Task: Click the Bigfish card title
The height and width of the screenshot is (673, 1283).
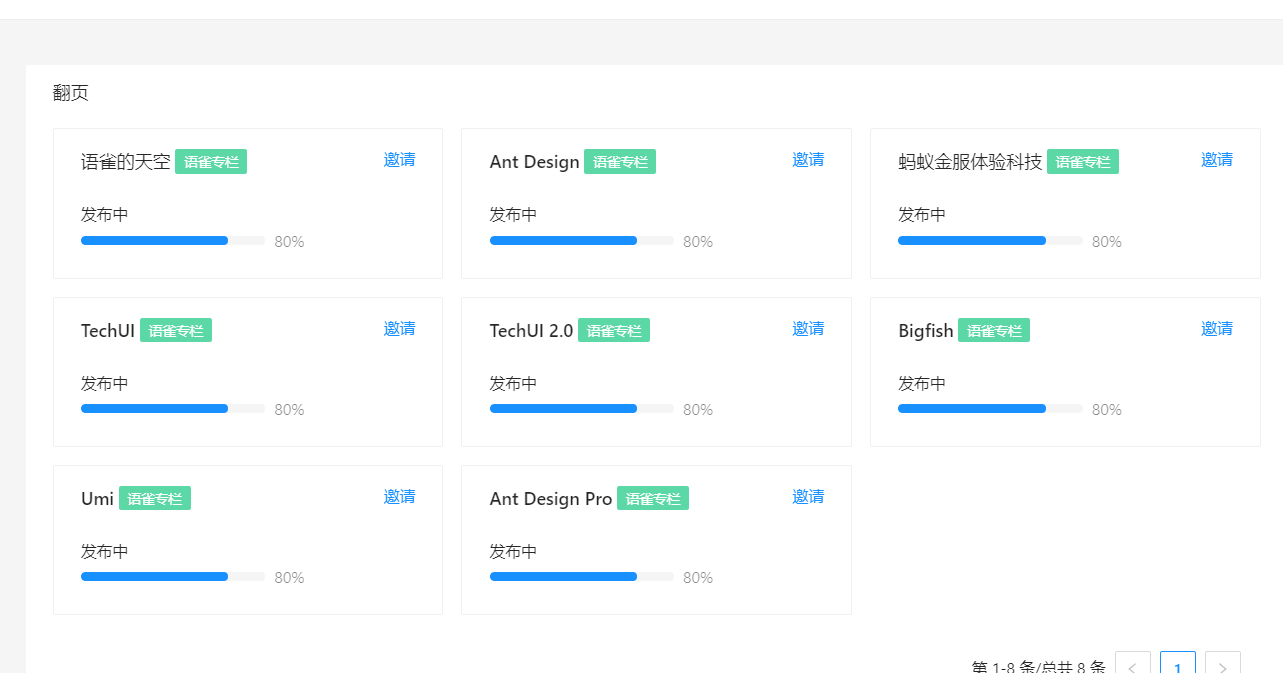Action: tap(926, 330)
